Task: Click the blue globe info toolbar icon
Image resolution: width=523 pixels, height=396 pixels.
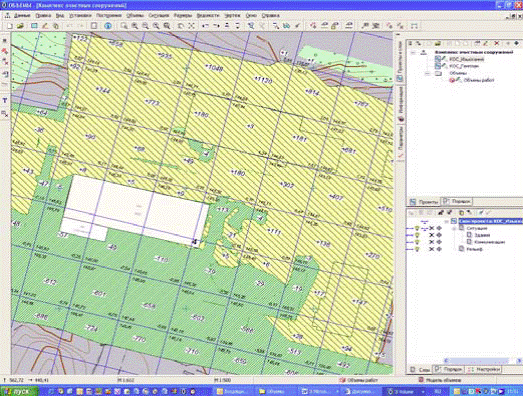Action: pos(108,26)
